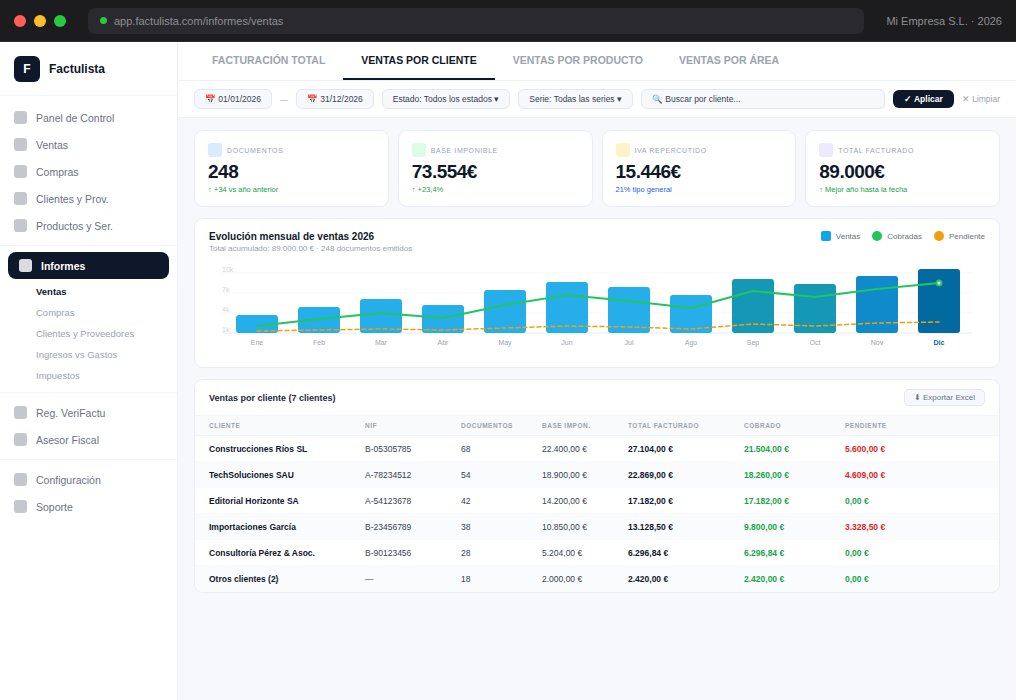
Task: Click the site secure indicator in address bar
Action: [x=103, y=21]
